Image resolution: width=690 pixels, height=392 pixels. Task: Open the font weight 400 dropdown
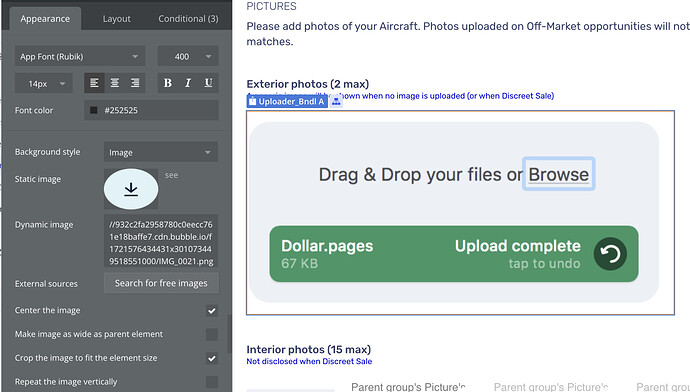tap(188, 56)
